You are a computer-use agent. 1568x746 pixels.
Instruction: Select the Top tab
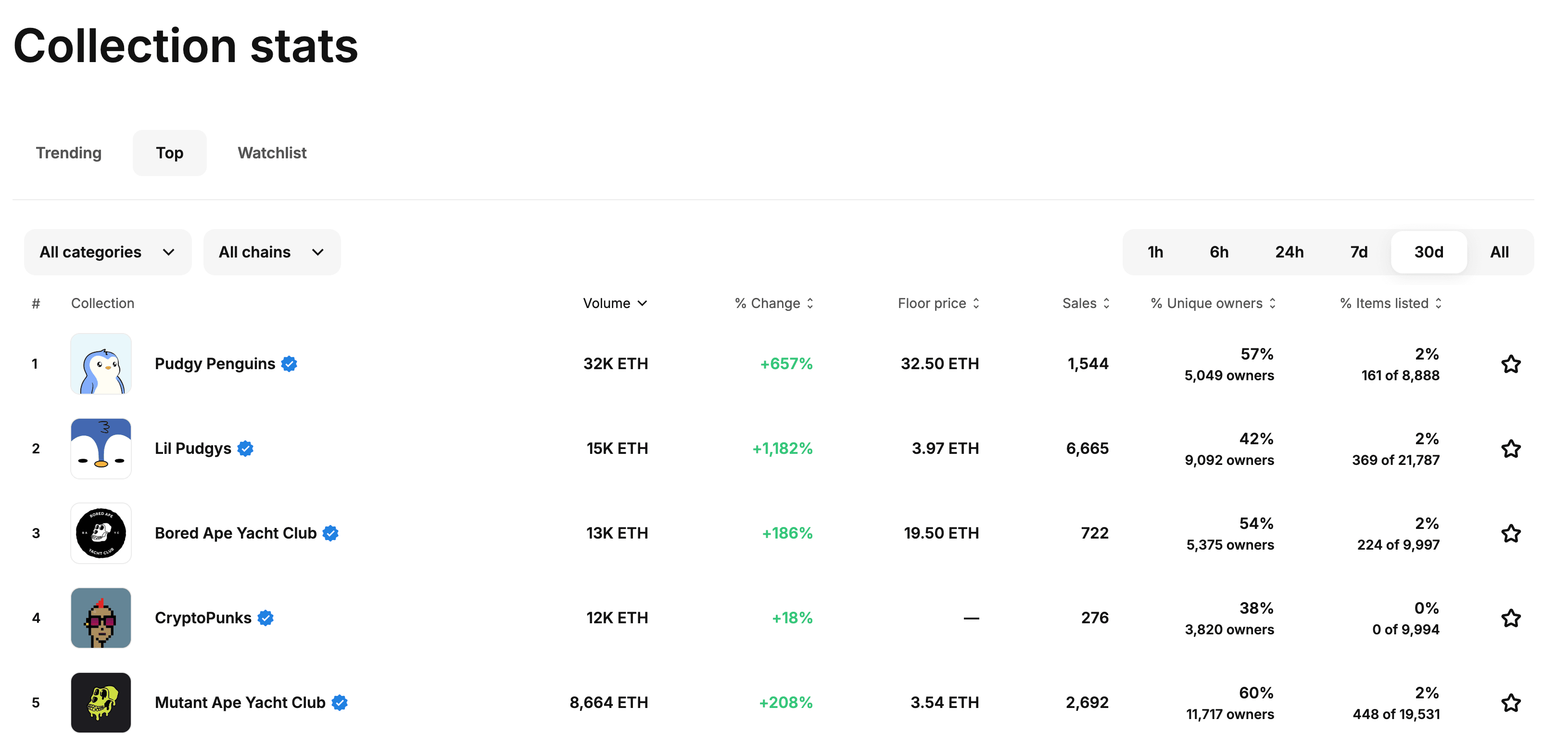169,153
